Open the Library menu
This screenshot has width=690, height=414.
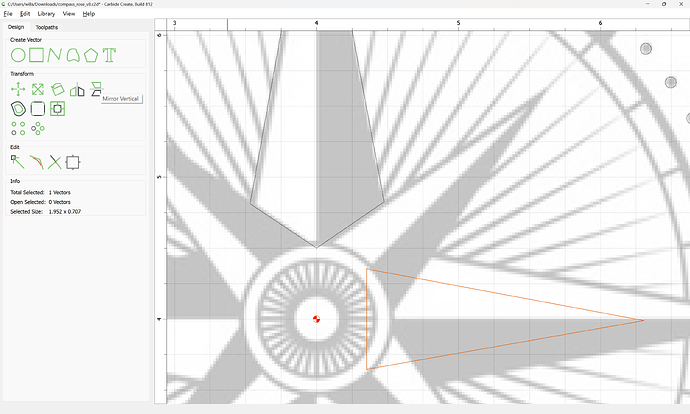click(46, 14)
